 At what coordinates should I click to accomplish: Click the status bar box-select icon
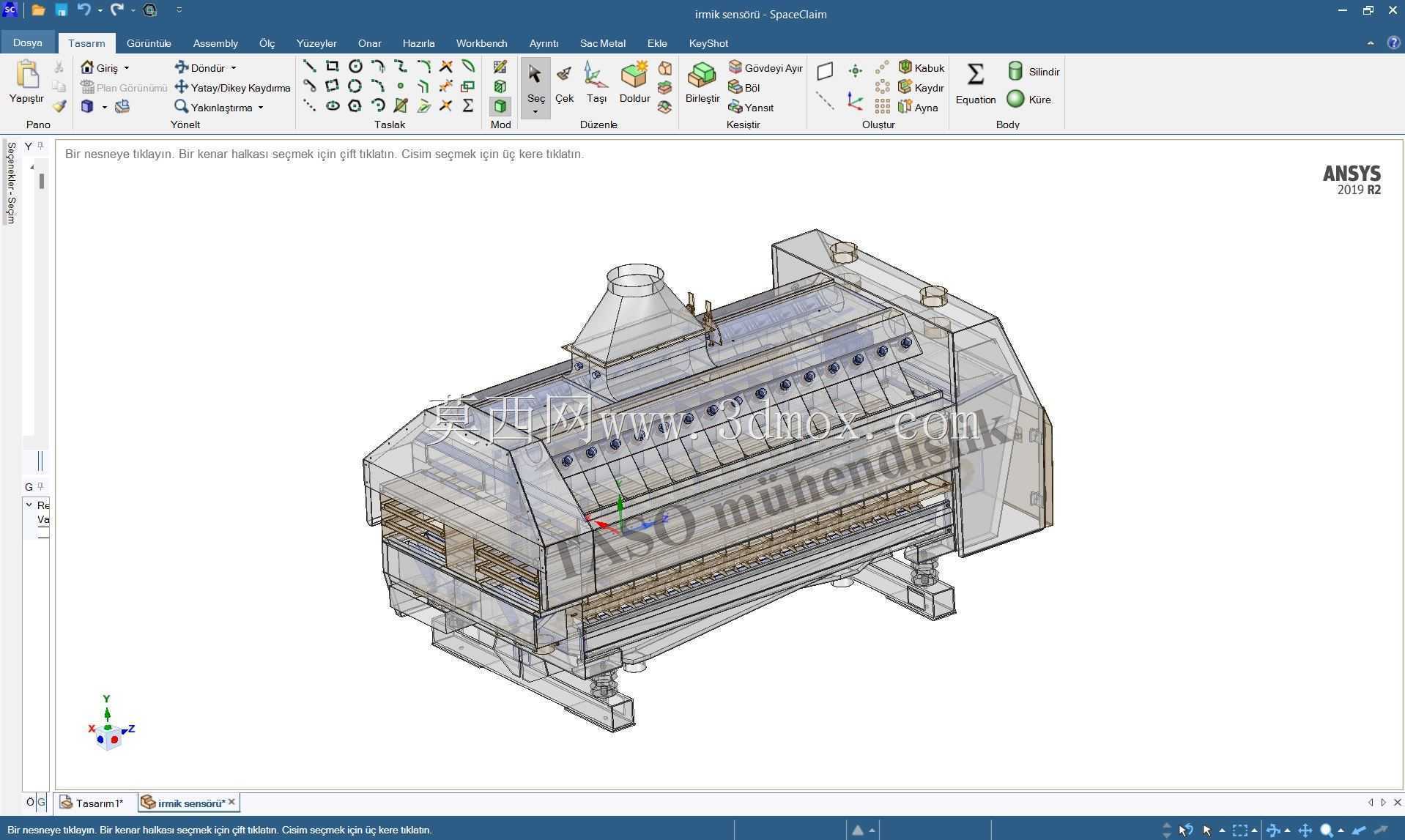tap(1239, 830)
